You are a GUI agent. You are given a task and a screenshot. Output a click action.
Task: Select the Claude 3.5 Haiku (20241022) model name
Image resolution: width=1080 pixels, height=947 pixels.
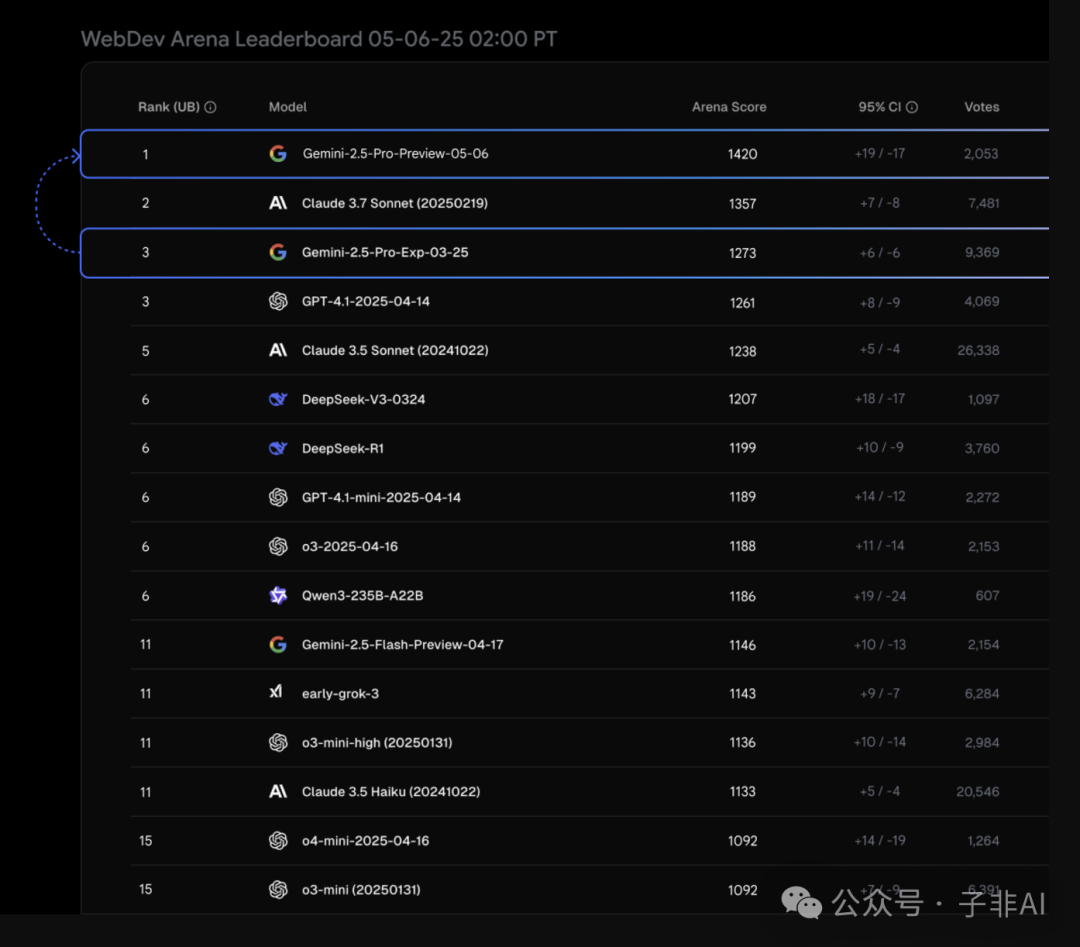coord(391,792)
